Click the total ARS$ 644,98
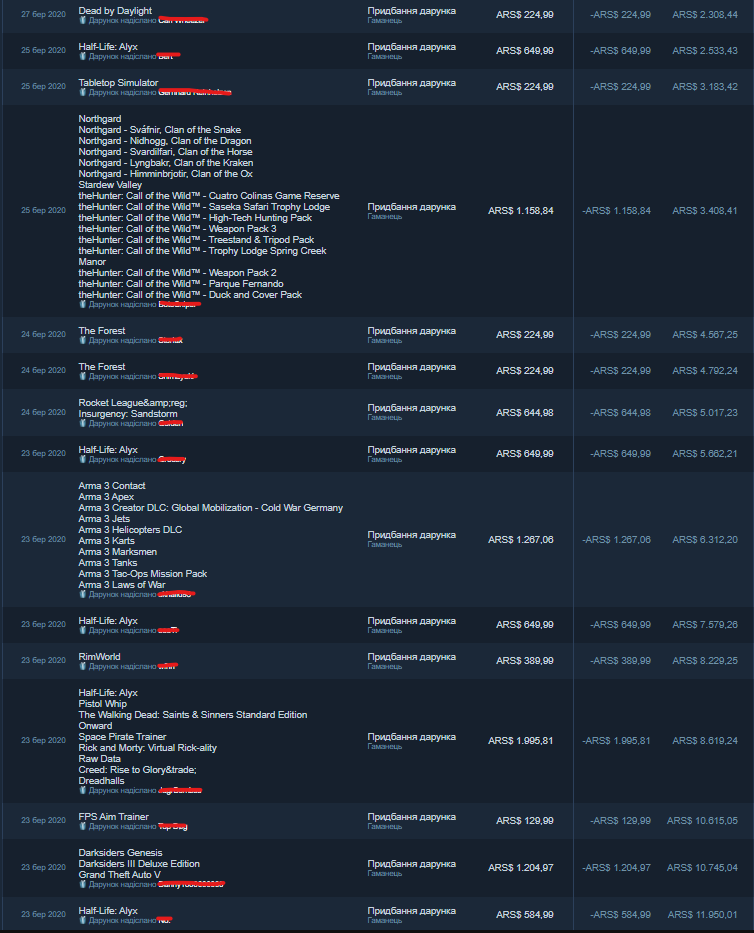 click(x=525, y=412)
